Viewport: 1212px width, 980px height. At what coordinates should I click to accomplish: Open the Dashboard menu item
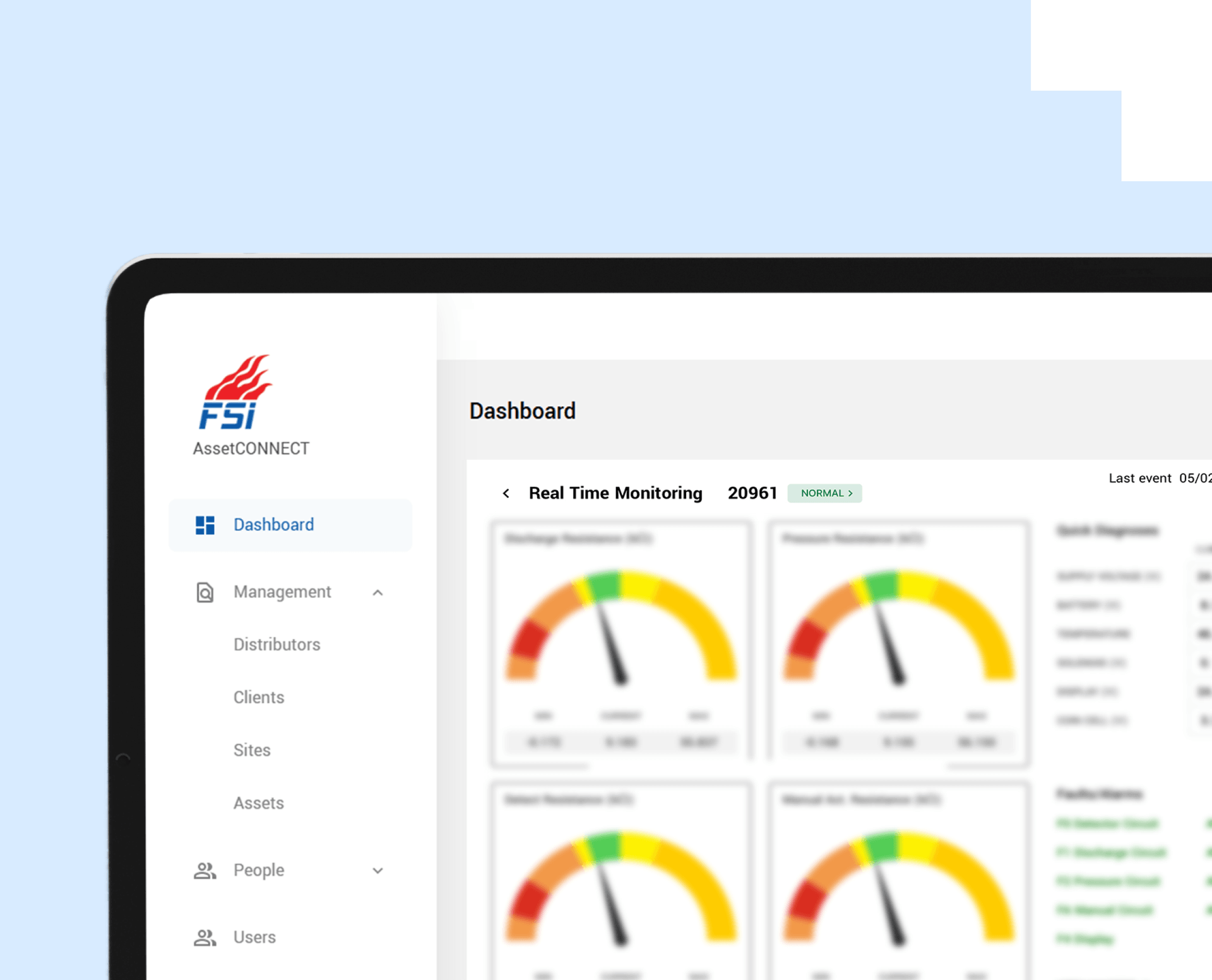click(x=273, y=525)
